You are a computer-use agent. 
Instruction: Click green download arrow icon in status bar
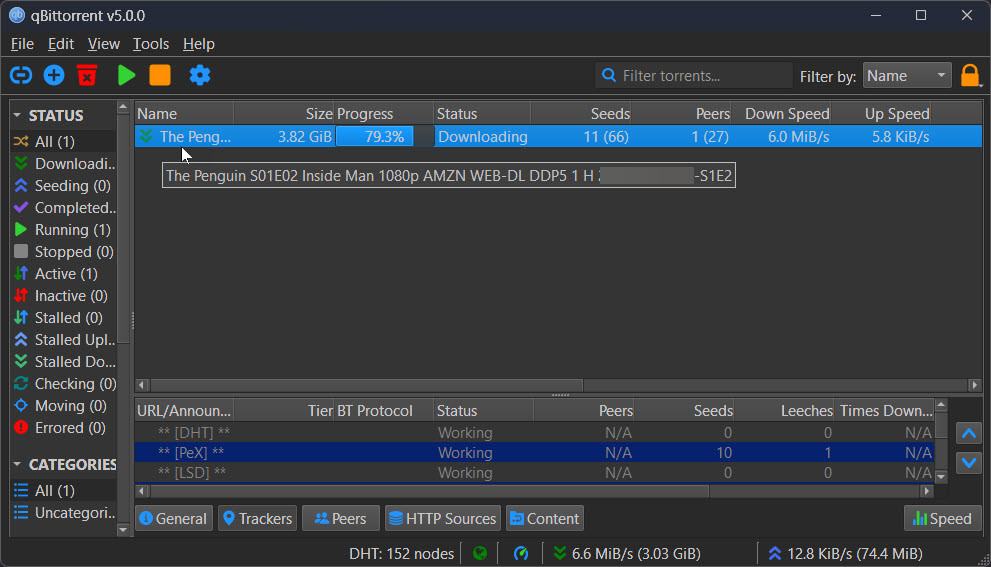point(559,554)
